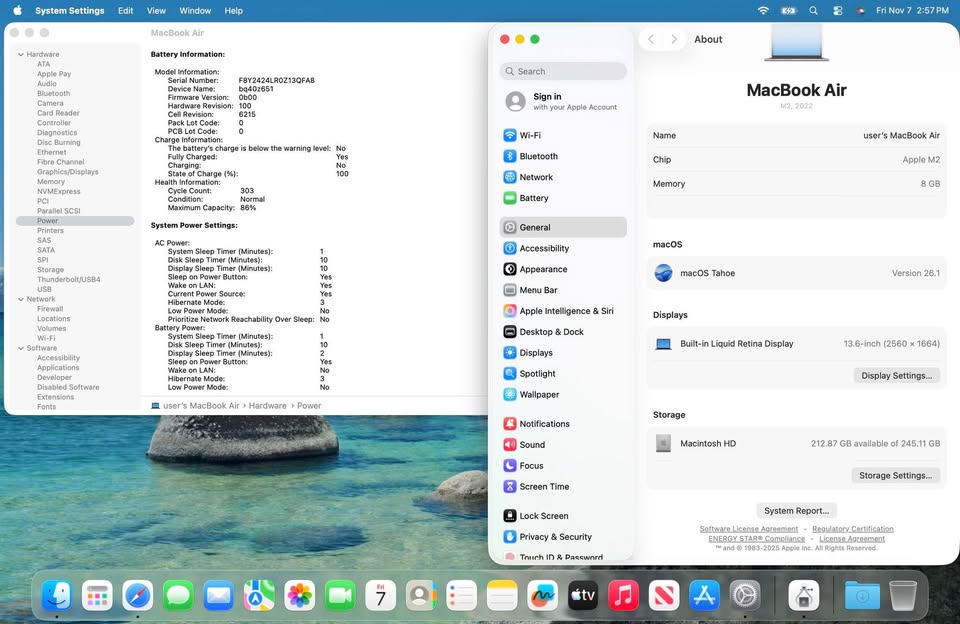Open the Music app from the Dock
This screenshot has width=960, height=624.
coord(624,595)
